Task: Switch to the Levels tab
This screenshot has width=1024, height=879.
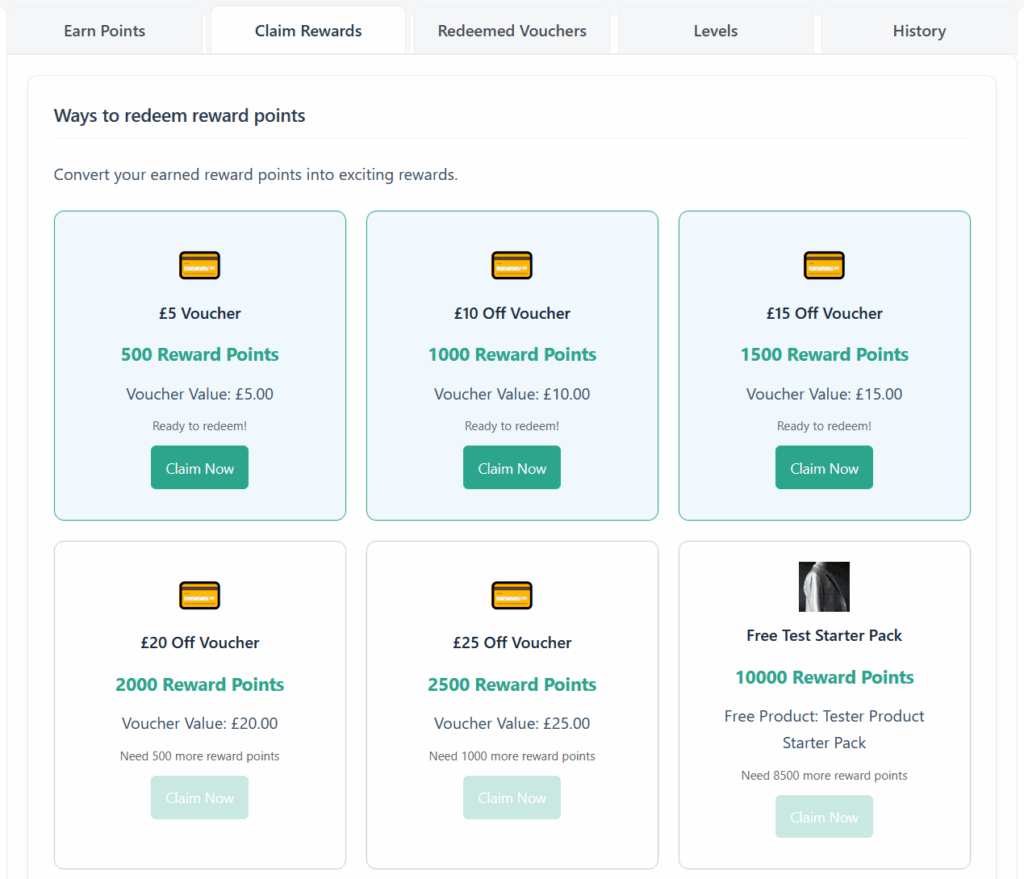Action: (x=715, y=30)
